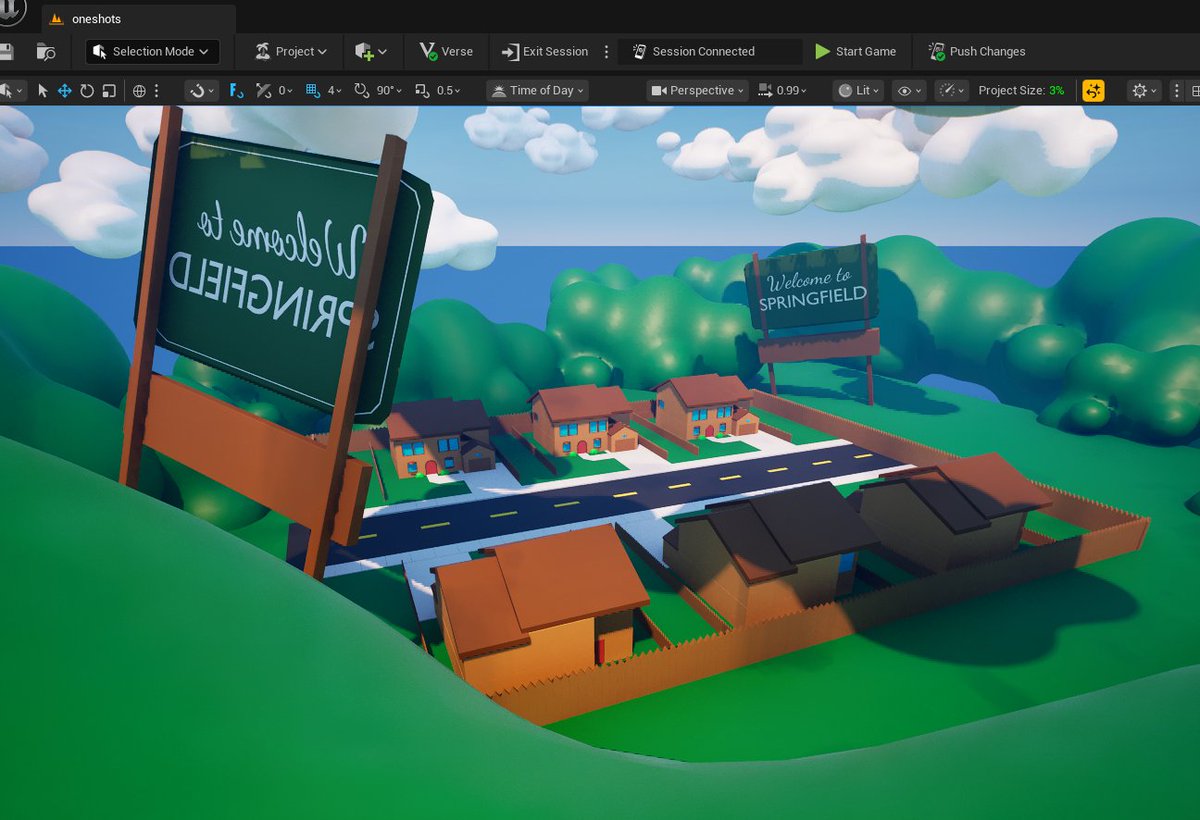Viewport: 1200px width, 820px height.
Task: Open session options three-dot menu
Action: (x=606, y=51)
